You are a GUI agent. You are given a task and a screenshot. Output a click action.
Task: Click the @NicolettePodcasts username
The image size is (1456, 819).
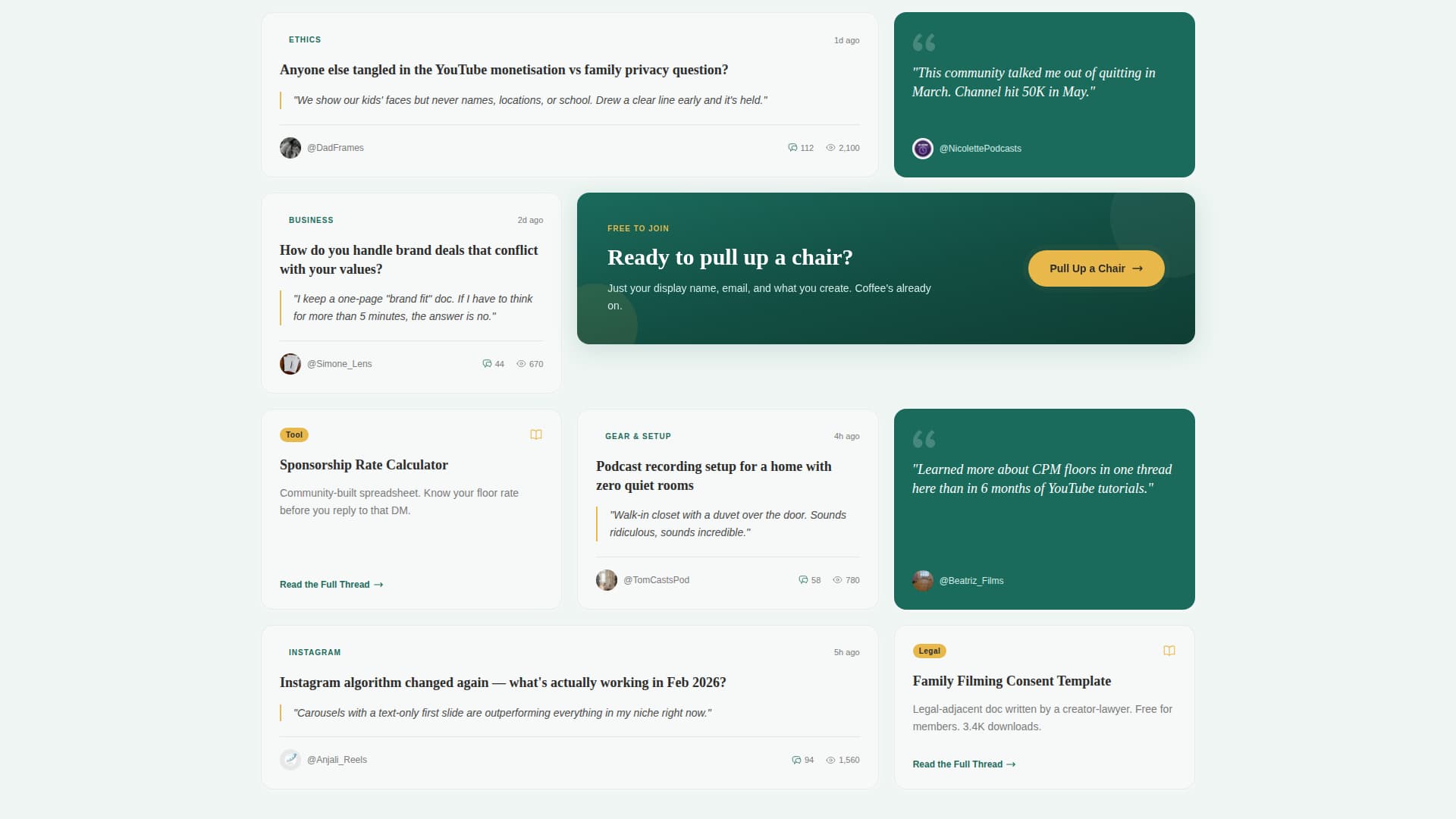tap(981, 149)
